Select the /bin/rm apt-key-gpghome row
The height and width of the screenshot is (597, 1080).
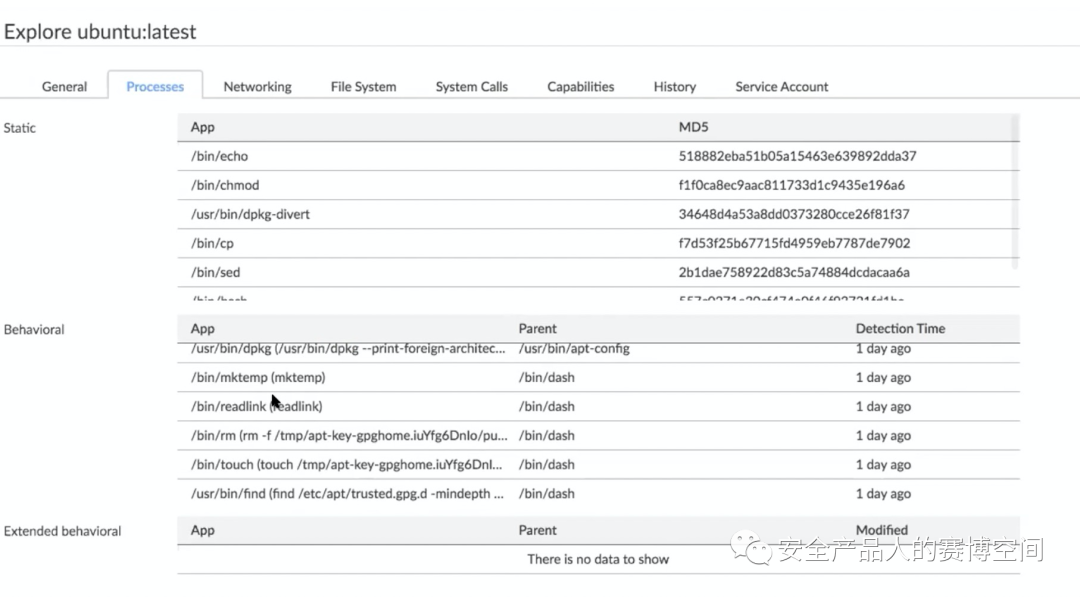598,435
